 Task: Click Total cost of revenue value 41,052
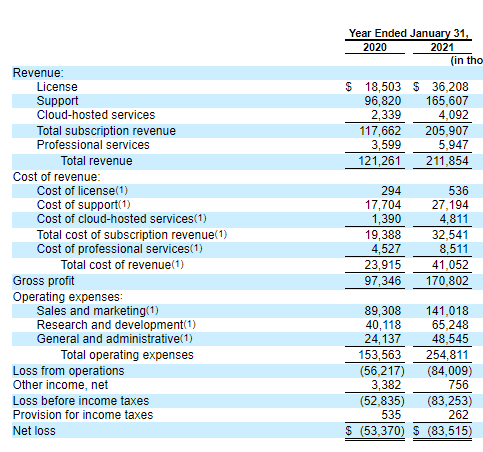tap(450, 265)
